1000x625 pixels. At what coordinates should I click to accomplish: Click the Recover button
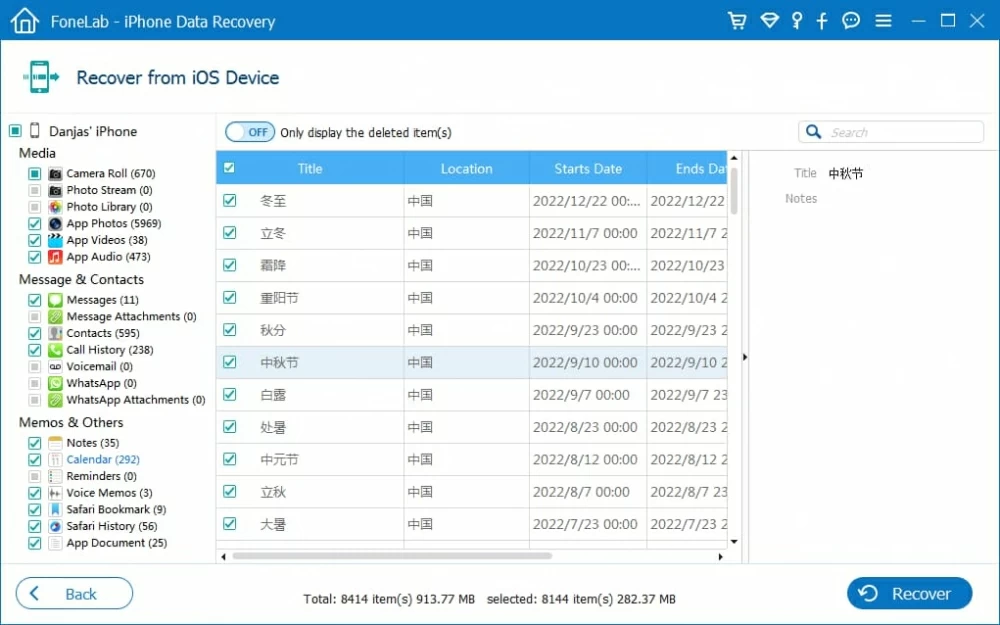pyautogui.click(x=909, y=593)
